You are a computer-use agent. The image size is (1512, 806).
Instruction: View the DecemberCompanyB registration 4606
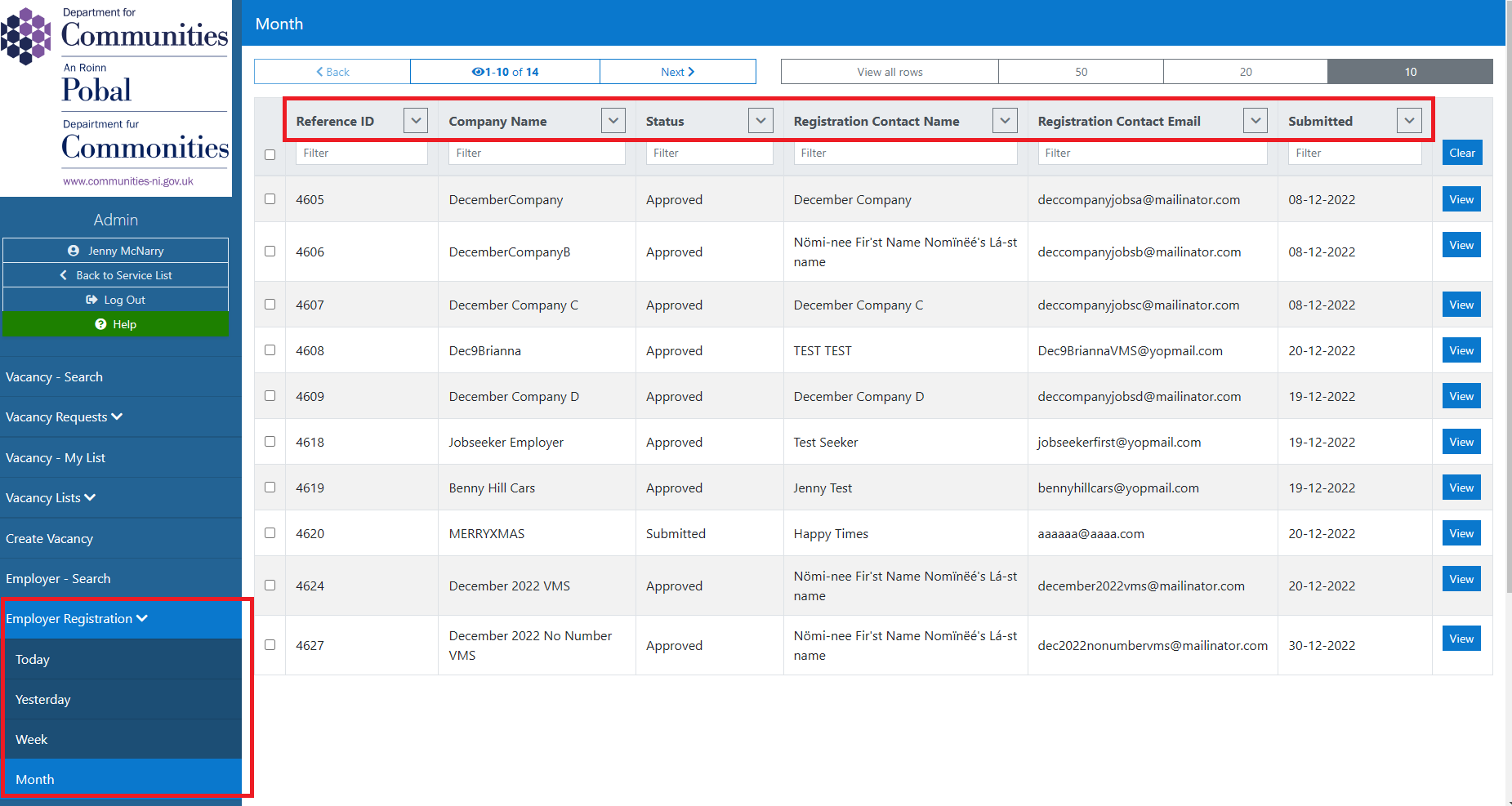[x=1461, y=245]
